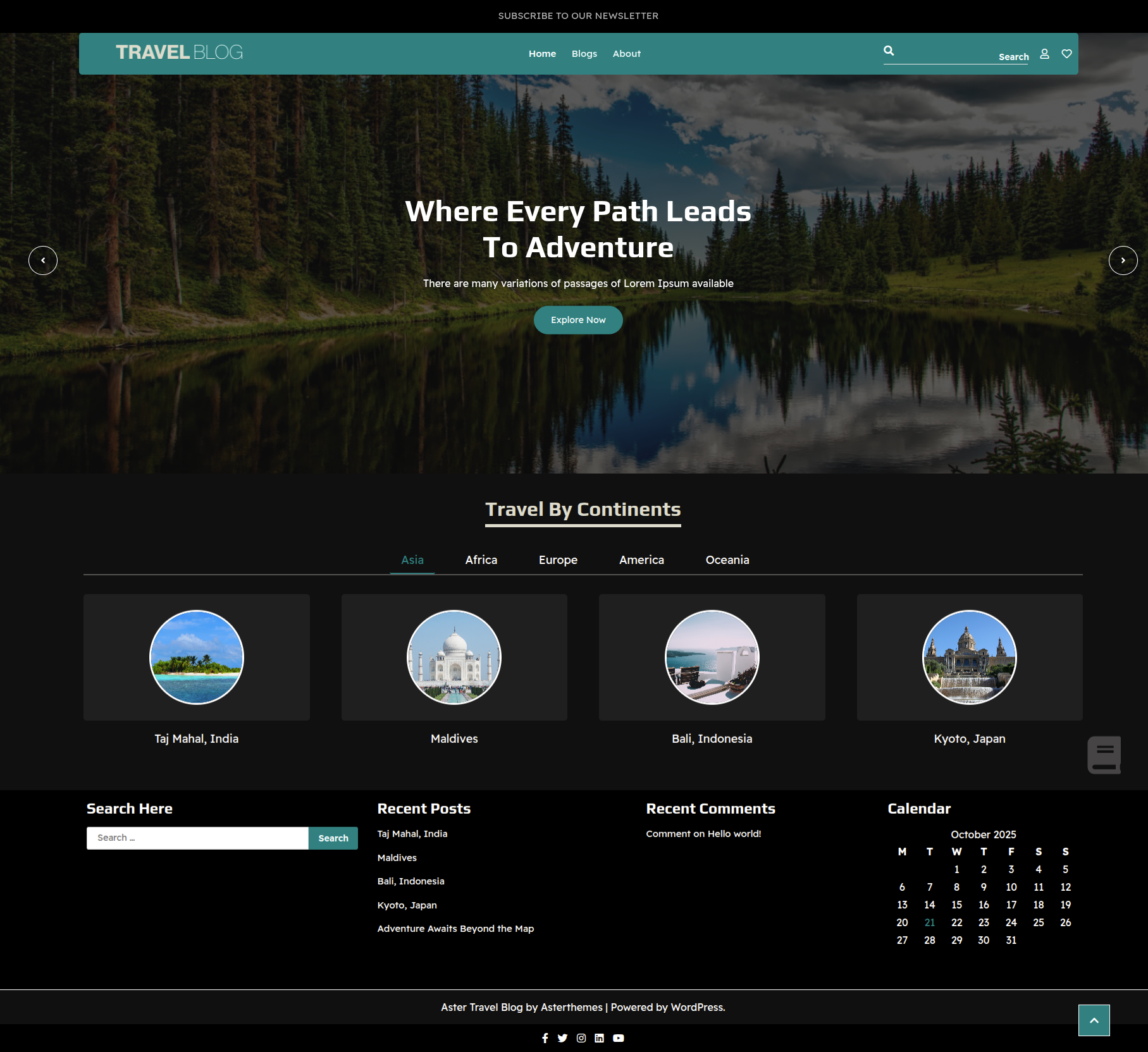Click the scroll-to-top arrow button

(1094, 1020)
